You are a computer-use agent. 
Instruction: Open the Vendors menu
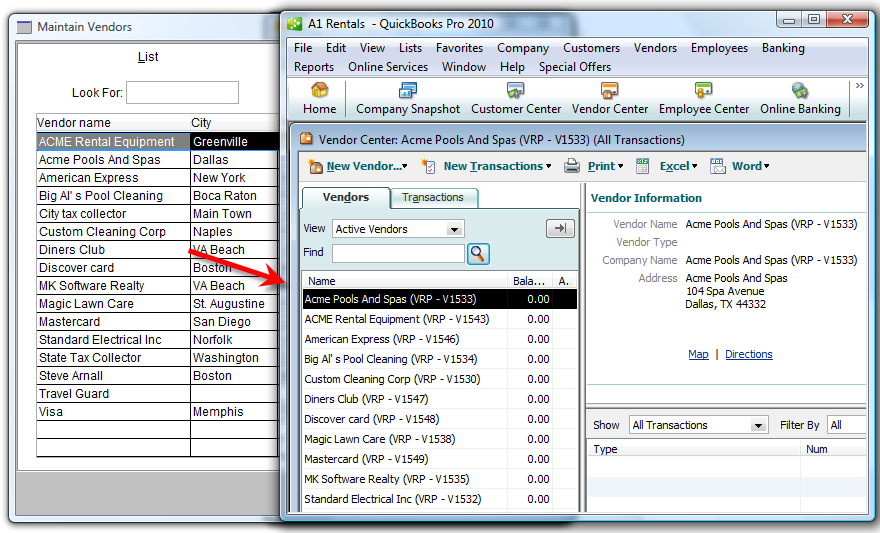[x=655, y=48]
